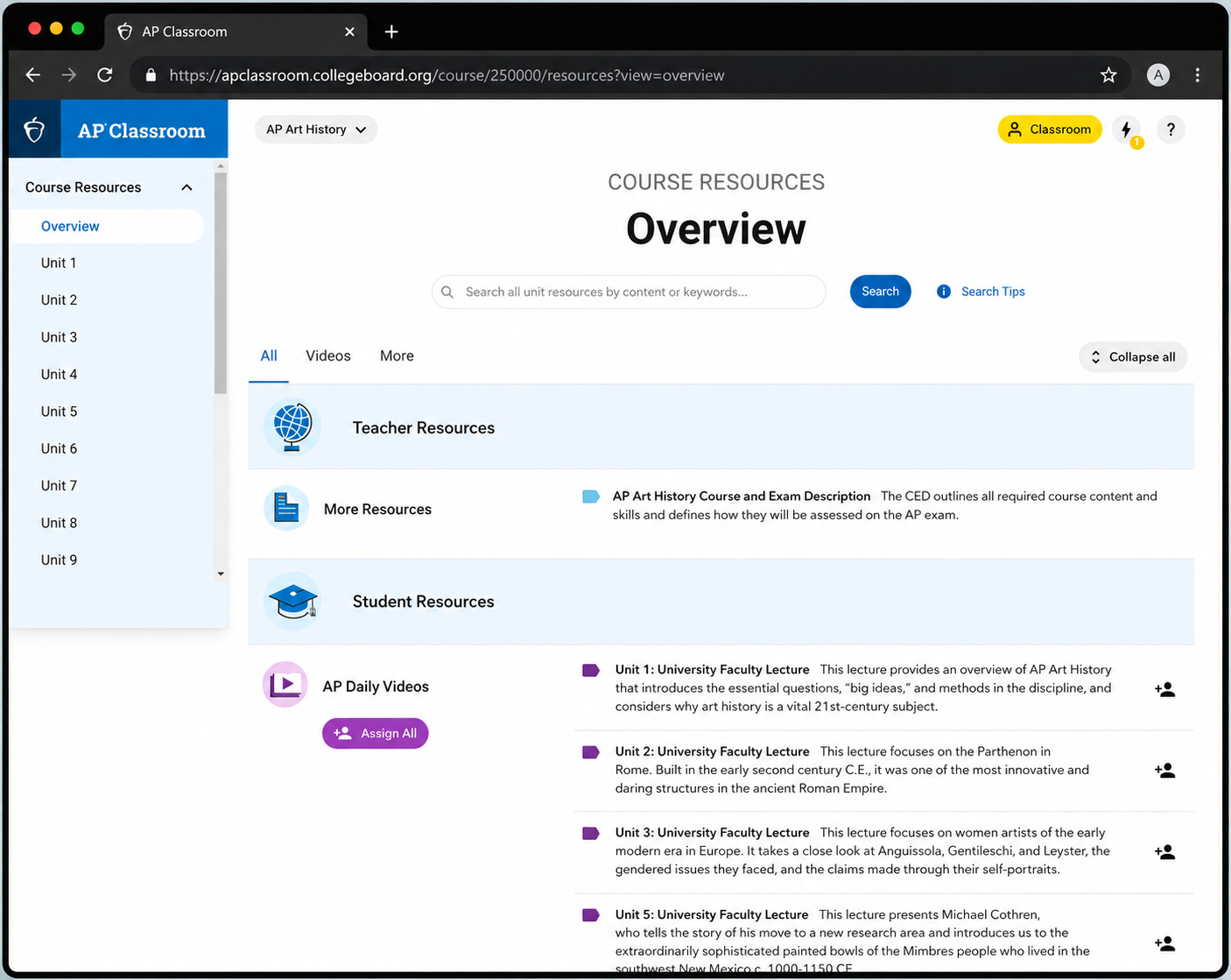
Task: Click the AP Daily Videos play icon
Action: point(285,684)
